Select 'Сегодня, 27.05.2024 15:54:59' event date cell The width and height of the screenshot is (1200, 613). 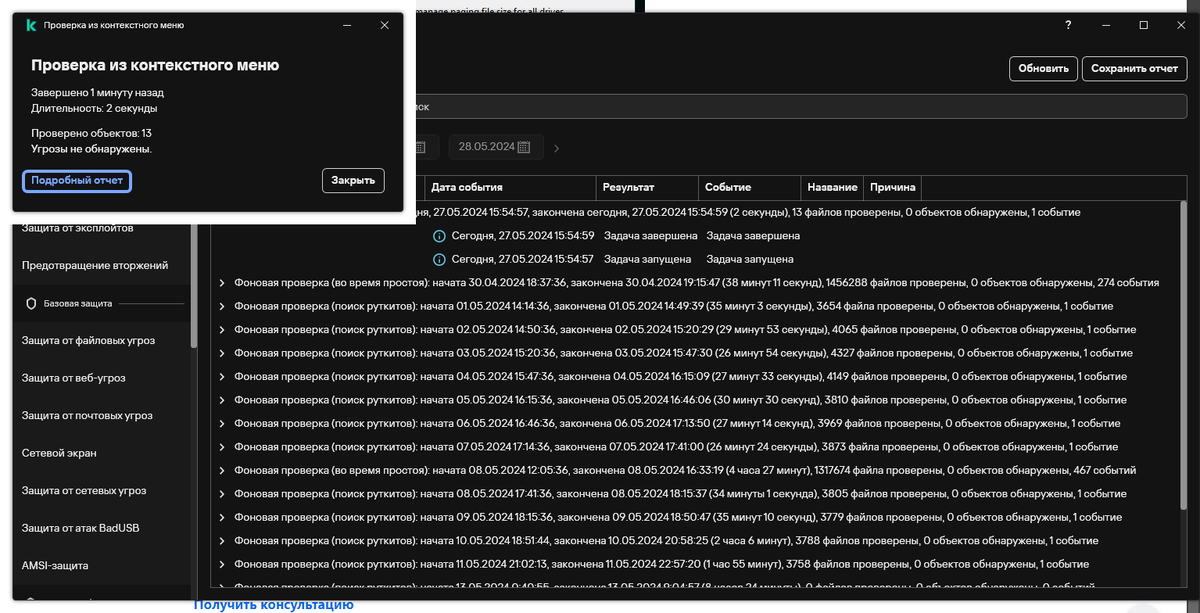tap(522, 236)
